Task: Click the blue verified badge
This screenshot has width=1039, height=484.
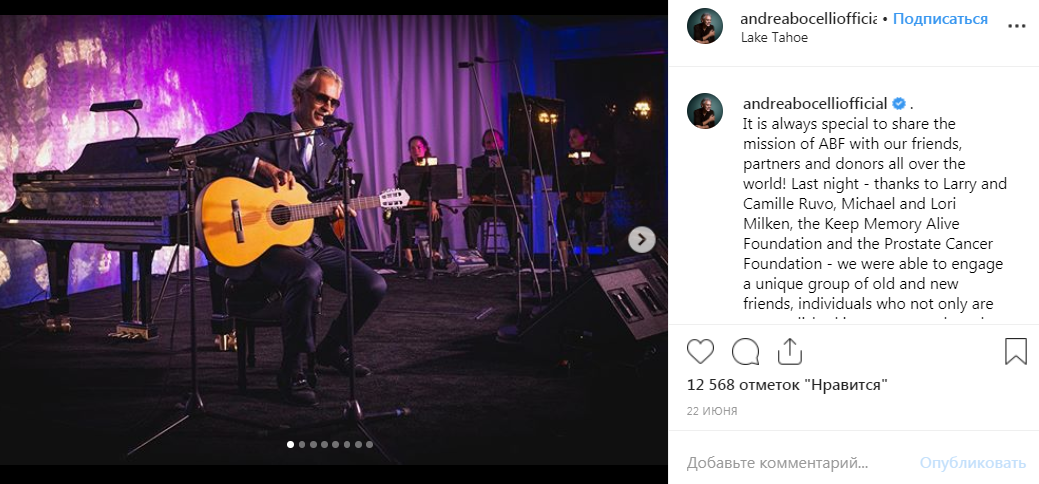Action: [899, 104]
